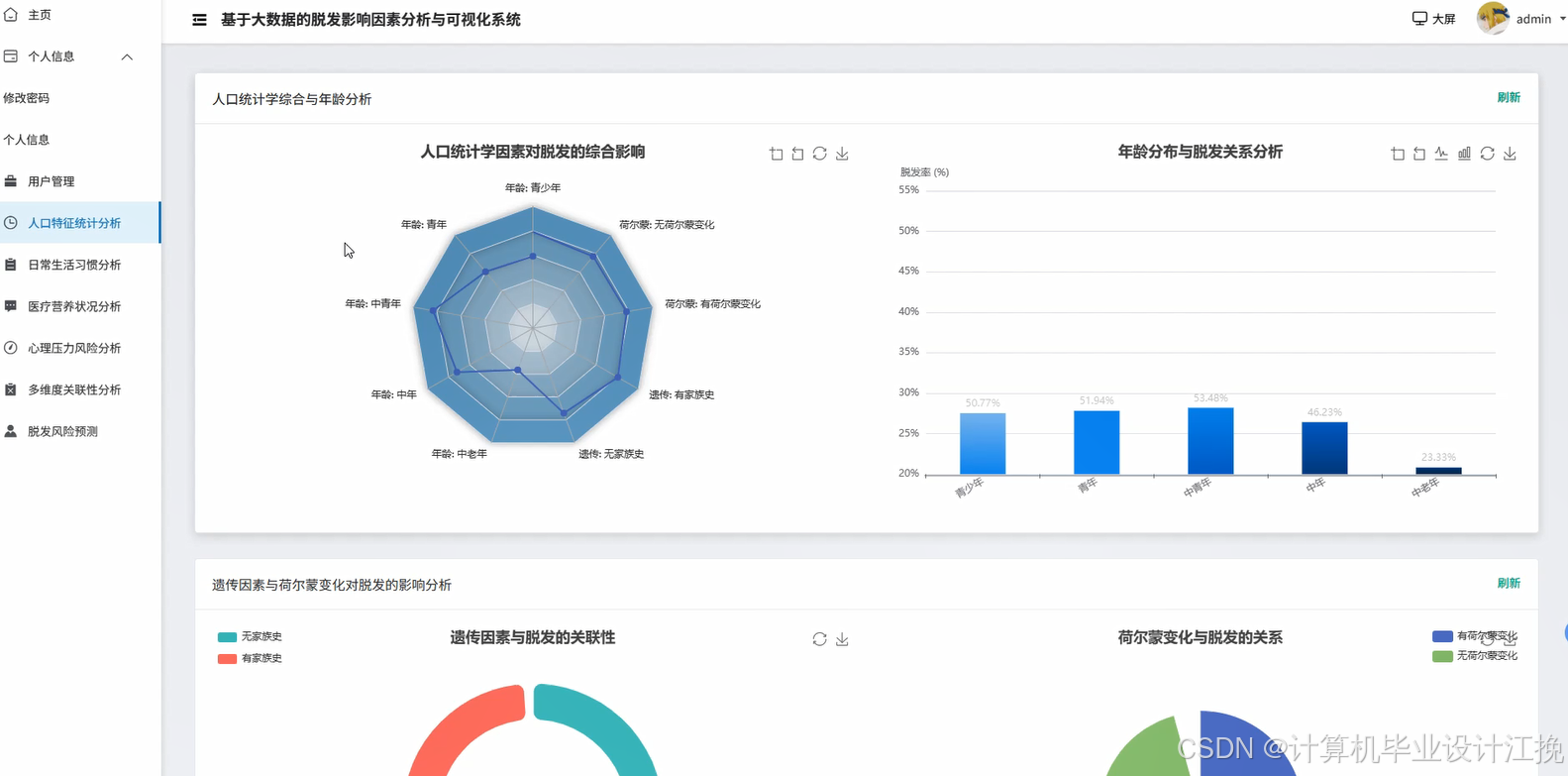Download the age distribution chart as image
1568x776 pixels.
click(x=1510, y=154)
